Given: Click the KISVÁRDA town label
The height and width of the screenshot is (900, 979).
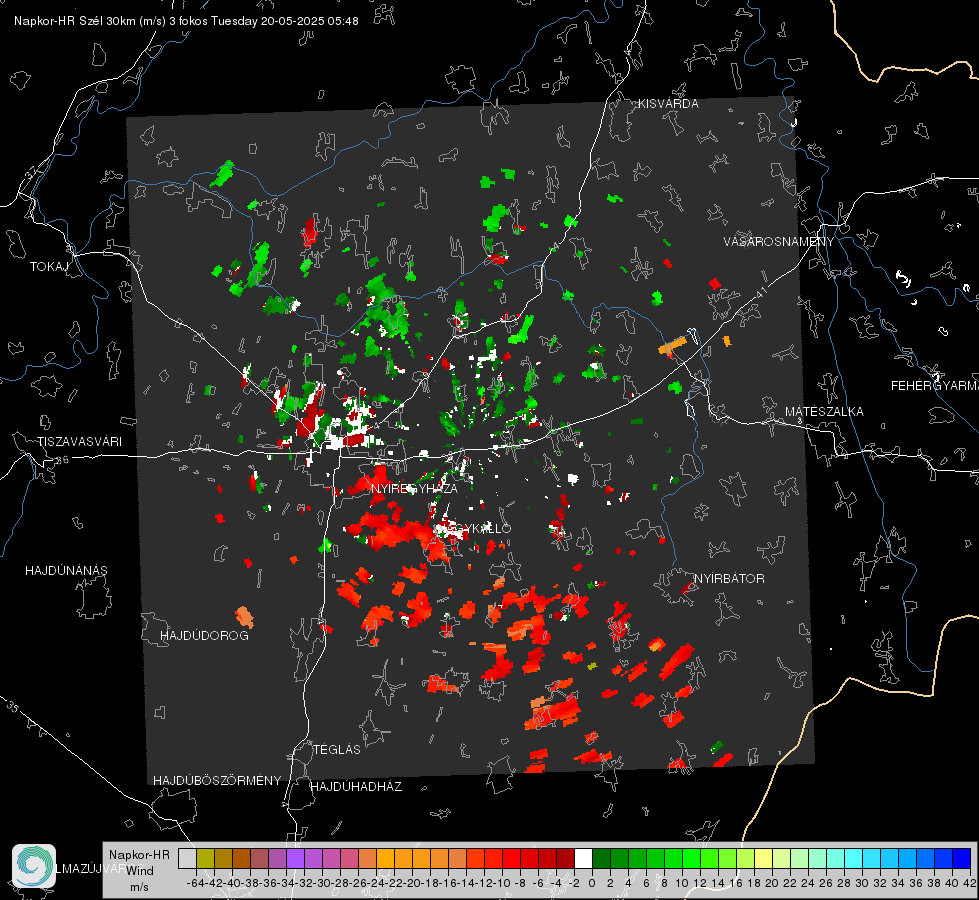Looking at the screenshot, I should coord(668,104).
